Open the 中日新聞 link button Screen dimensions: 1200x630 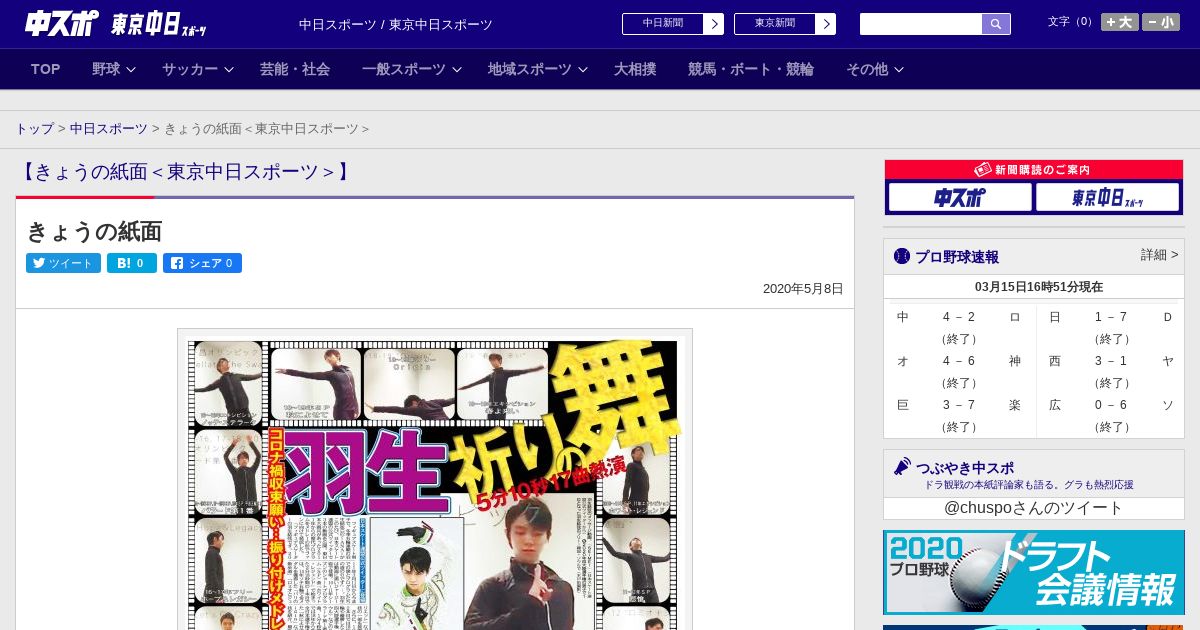pyautogui.click(x=663, y=24)
